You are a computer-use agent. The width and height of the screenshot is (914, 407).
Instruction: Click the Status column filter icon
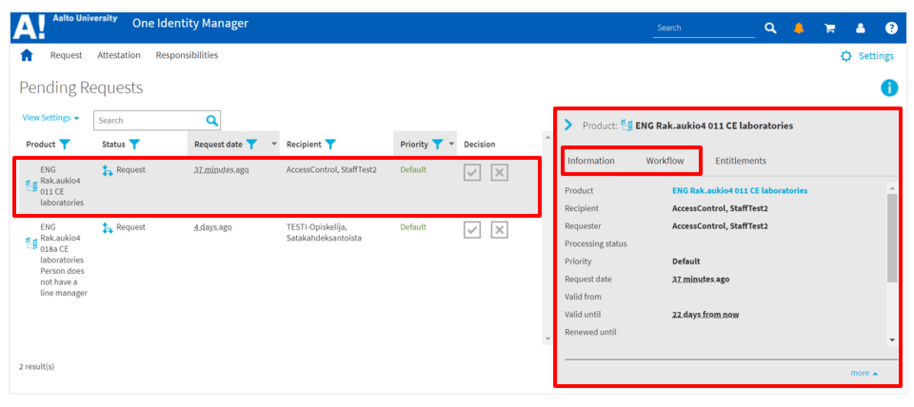(134, 144)
